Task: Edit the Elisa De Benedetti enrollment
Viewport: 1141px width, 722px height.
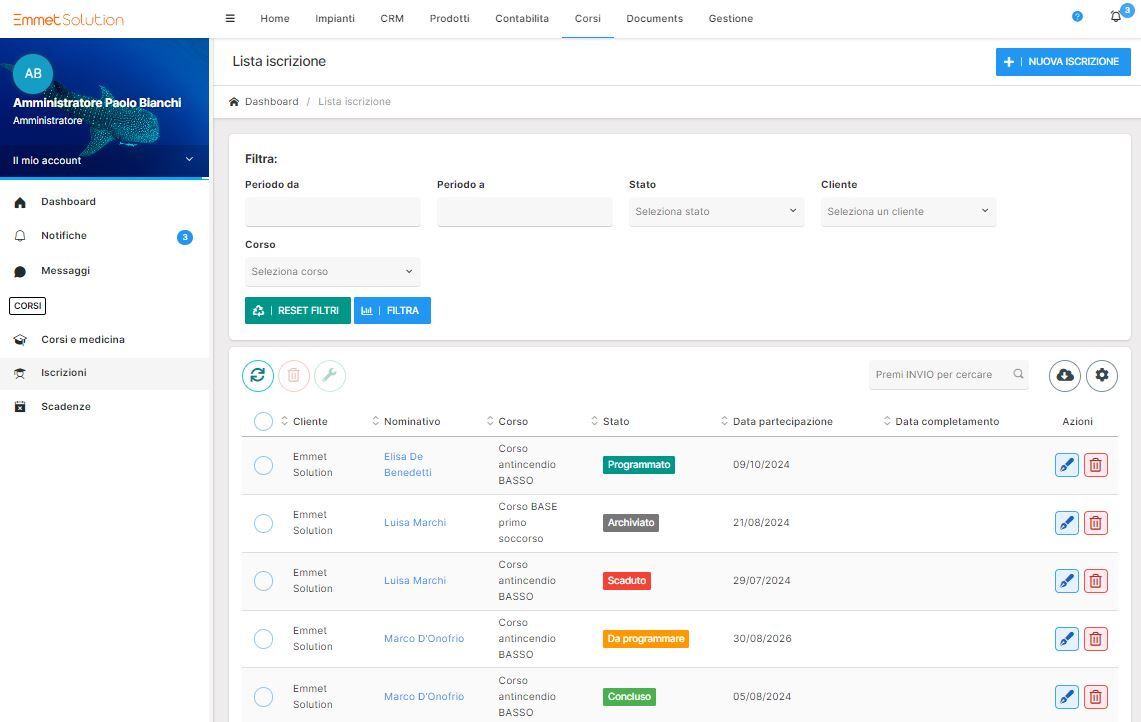Action: pyautogui.click(x=1067, y=465)
